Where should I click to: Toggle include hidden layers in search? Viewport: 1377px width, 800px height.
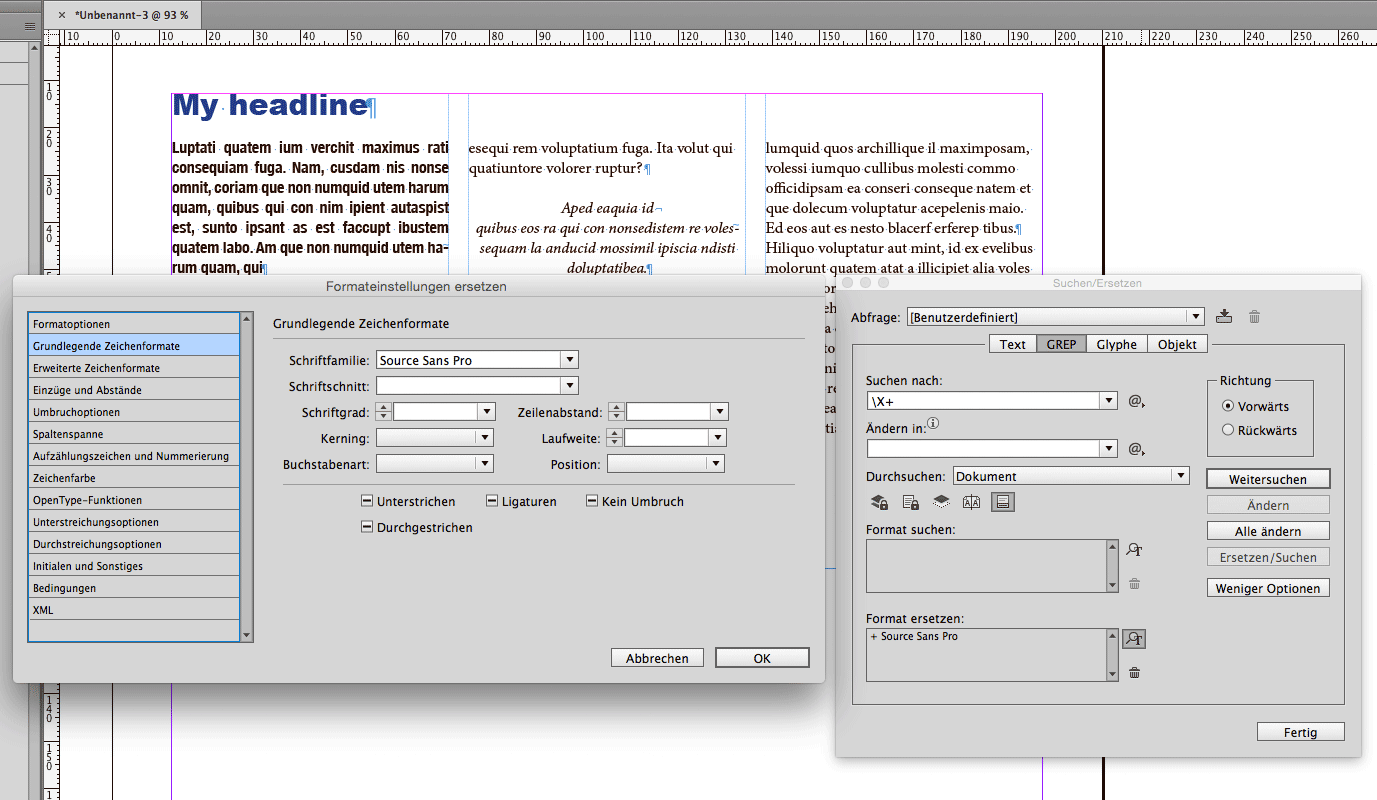941,502
